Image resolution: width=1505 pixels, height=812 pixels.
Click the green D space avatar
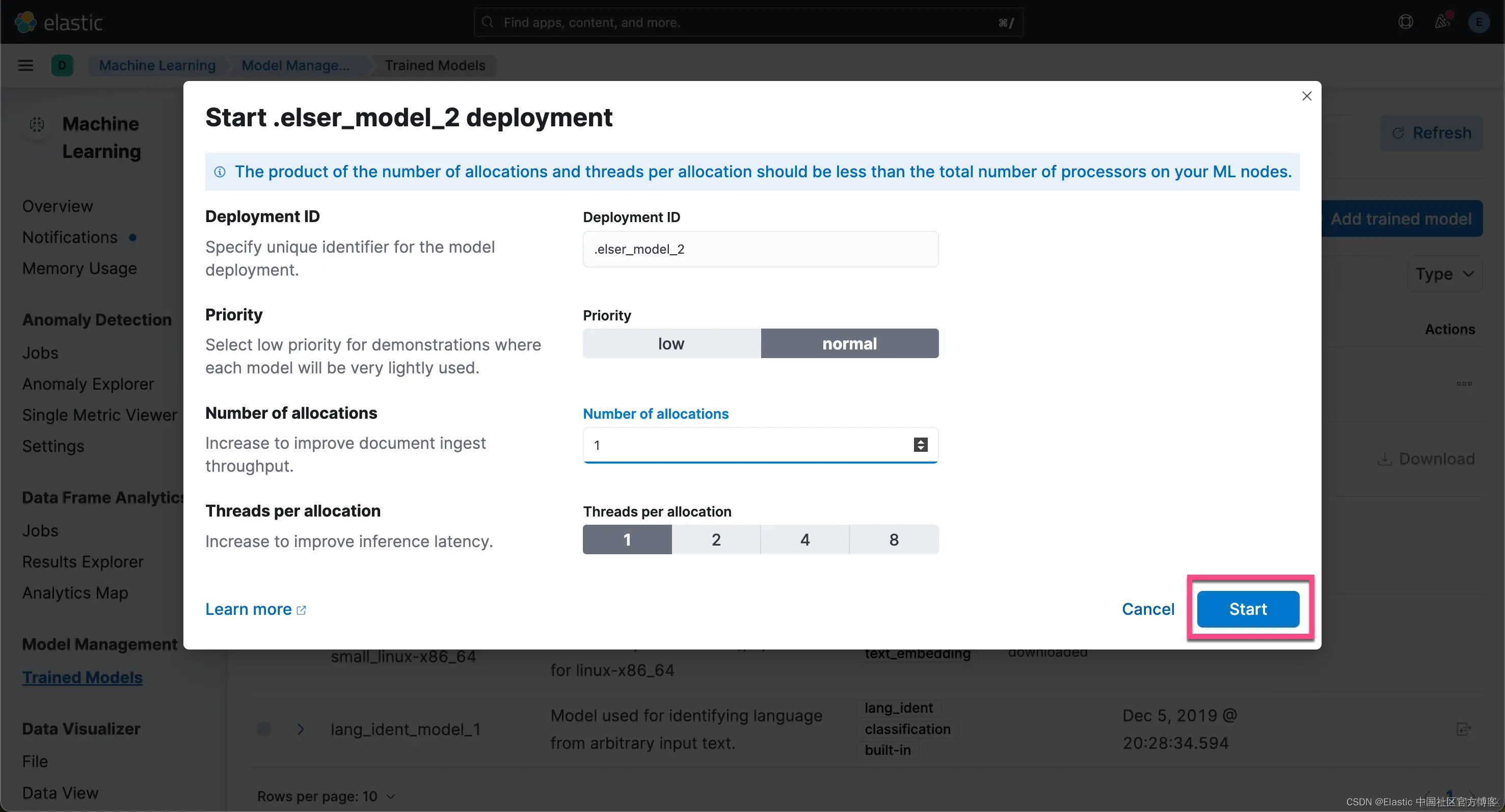[62, 65]
